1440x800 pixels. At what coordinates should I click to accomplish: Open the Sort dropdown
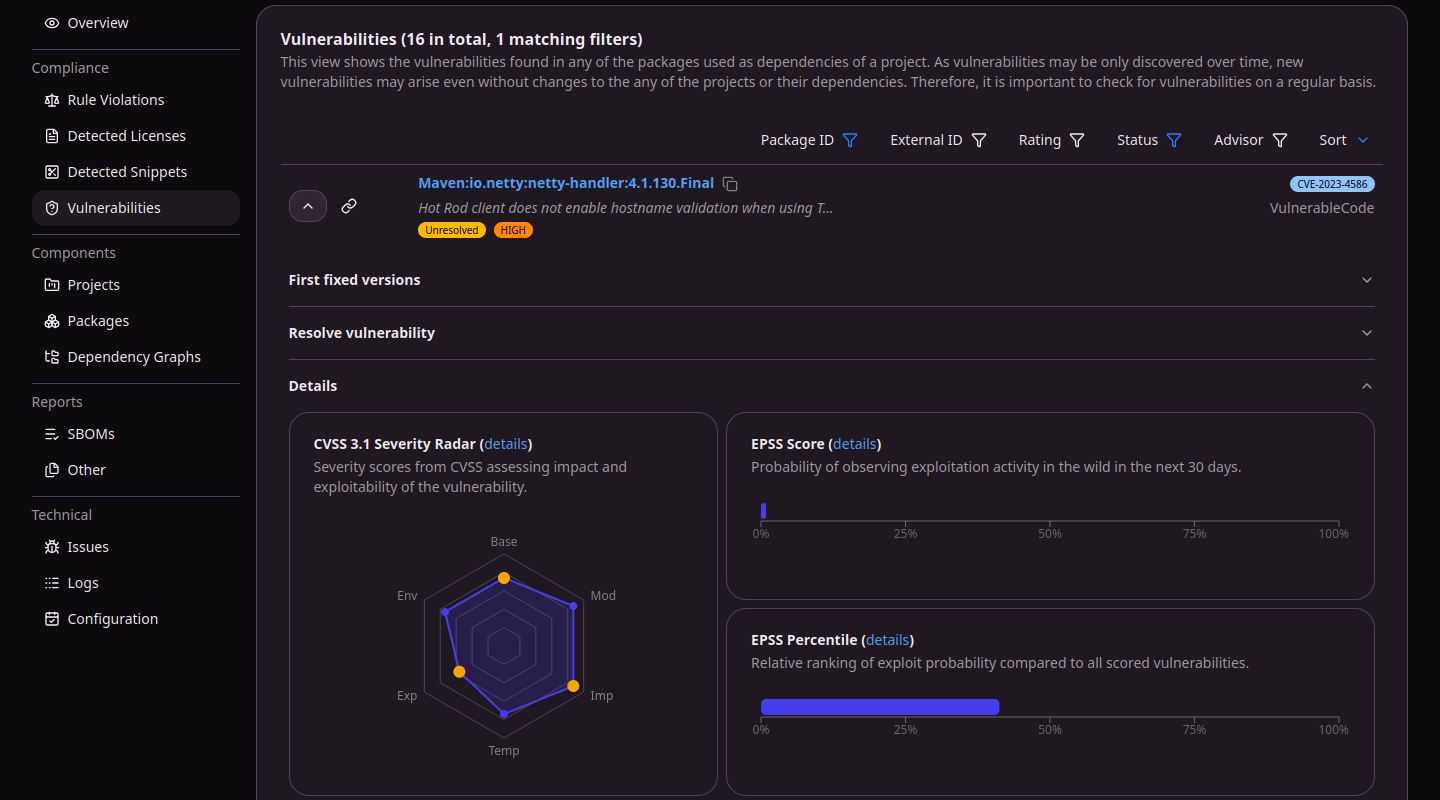[x=1343, y=140]
